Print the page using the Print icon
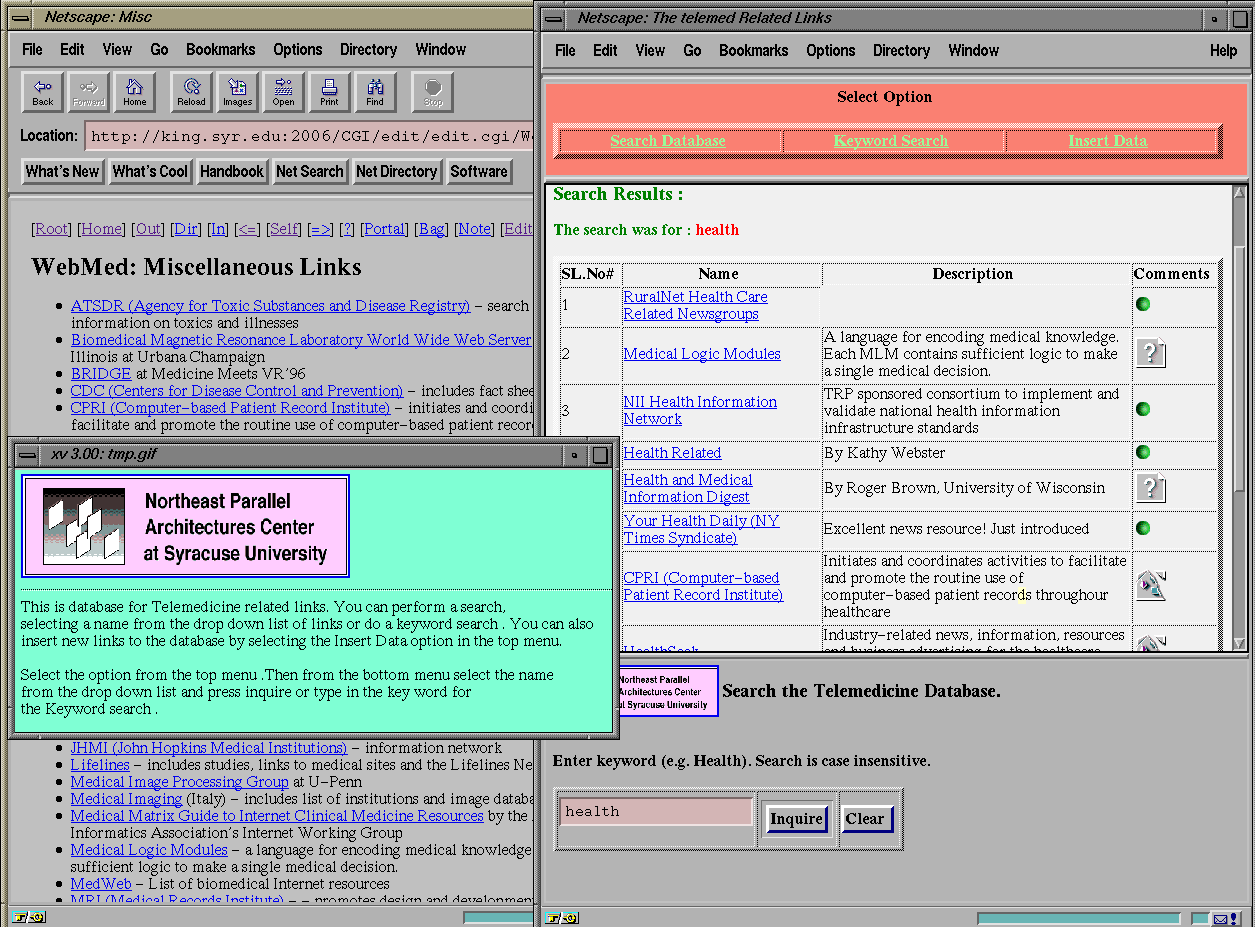This screenshot has height=927, width=1255. coord(329,92)
